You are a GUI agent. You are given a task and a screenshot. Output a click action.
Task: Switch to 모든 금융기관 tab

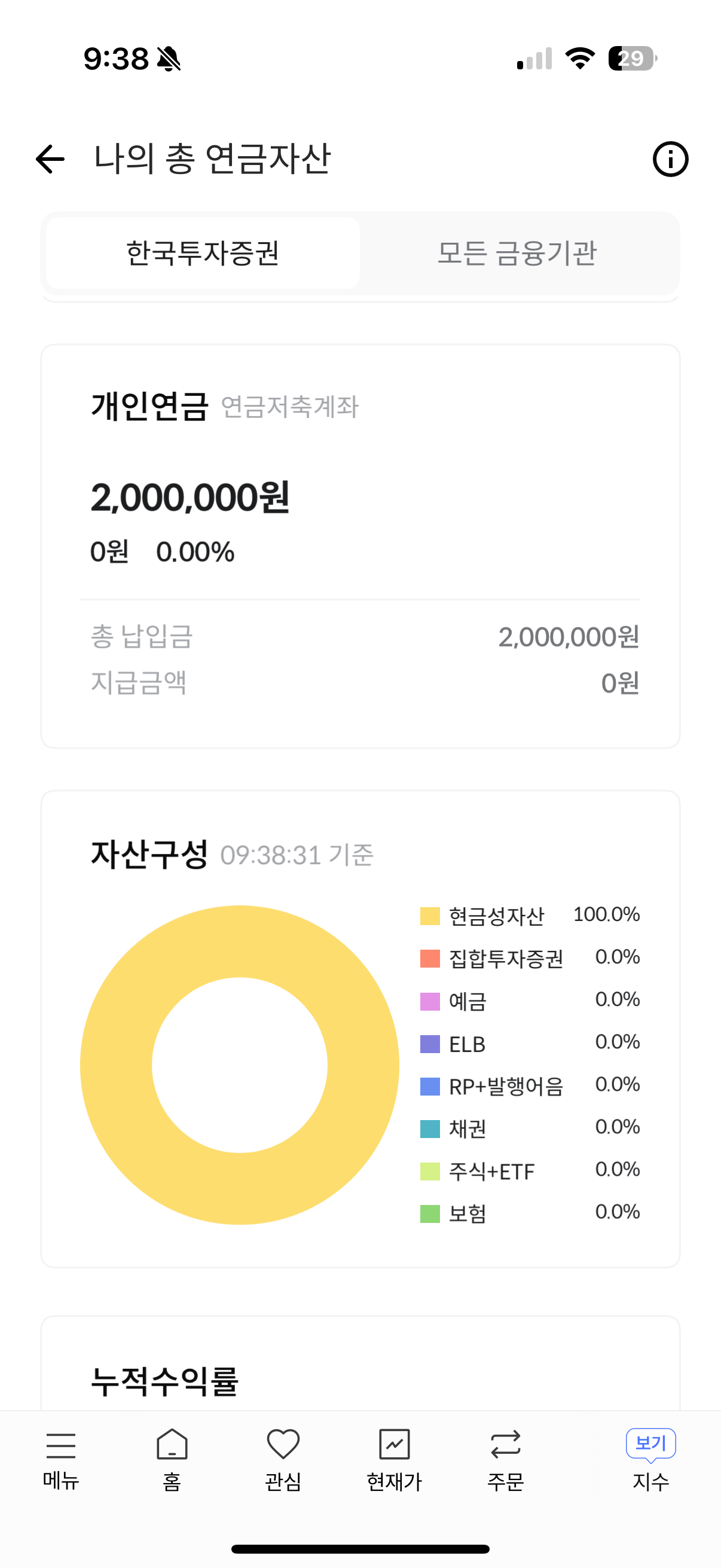517,253
